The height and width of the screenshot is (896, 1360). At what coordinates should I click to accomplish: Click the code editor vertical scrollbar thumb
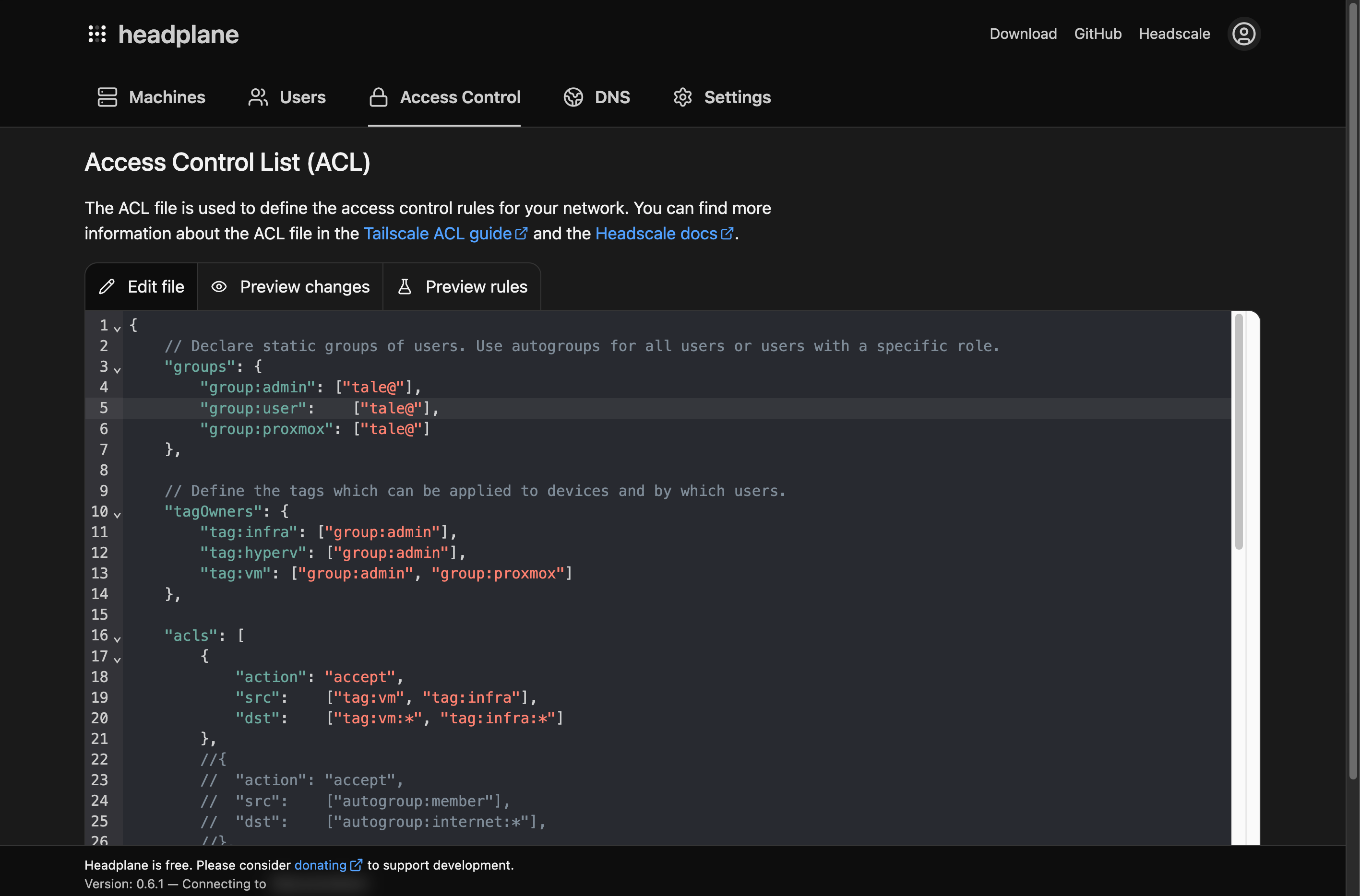[1239, 431]
